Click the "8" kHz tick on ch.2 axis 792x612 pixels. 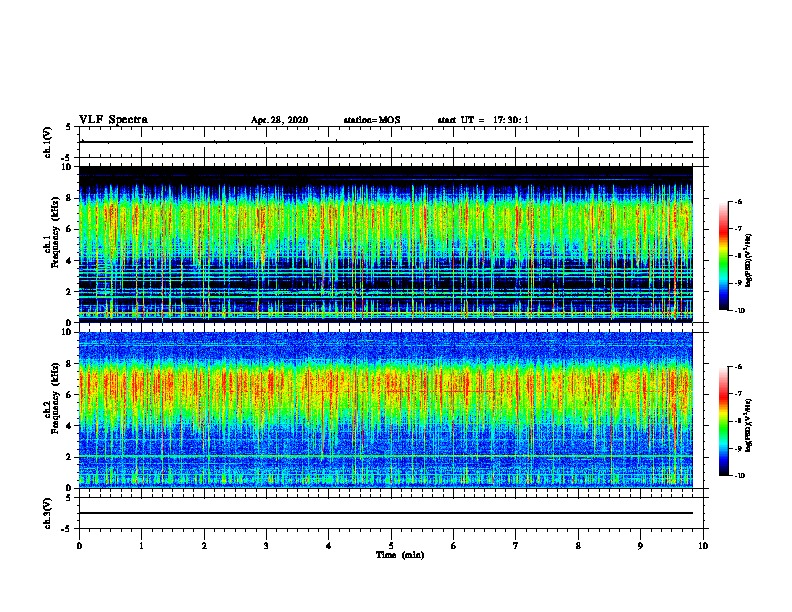70,364
